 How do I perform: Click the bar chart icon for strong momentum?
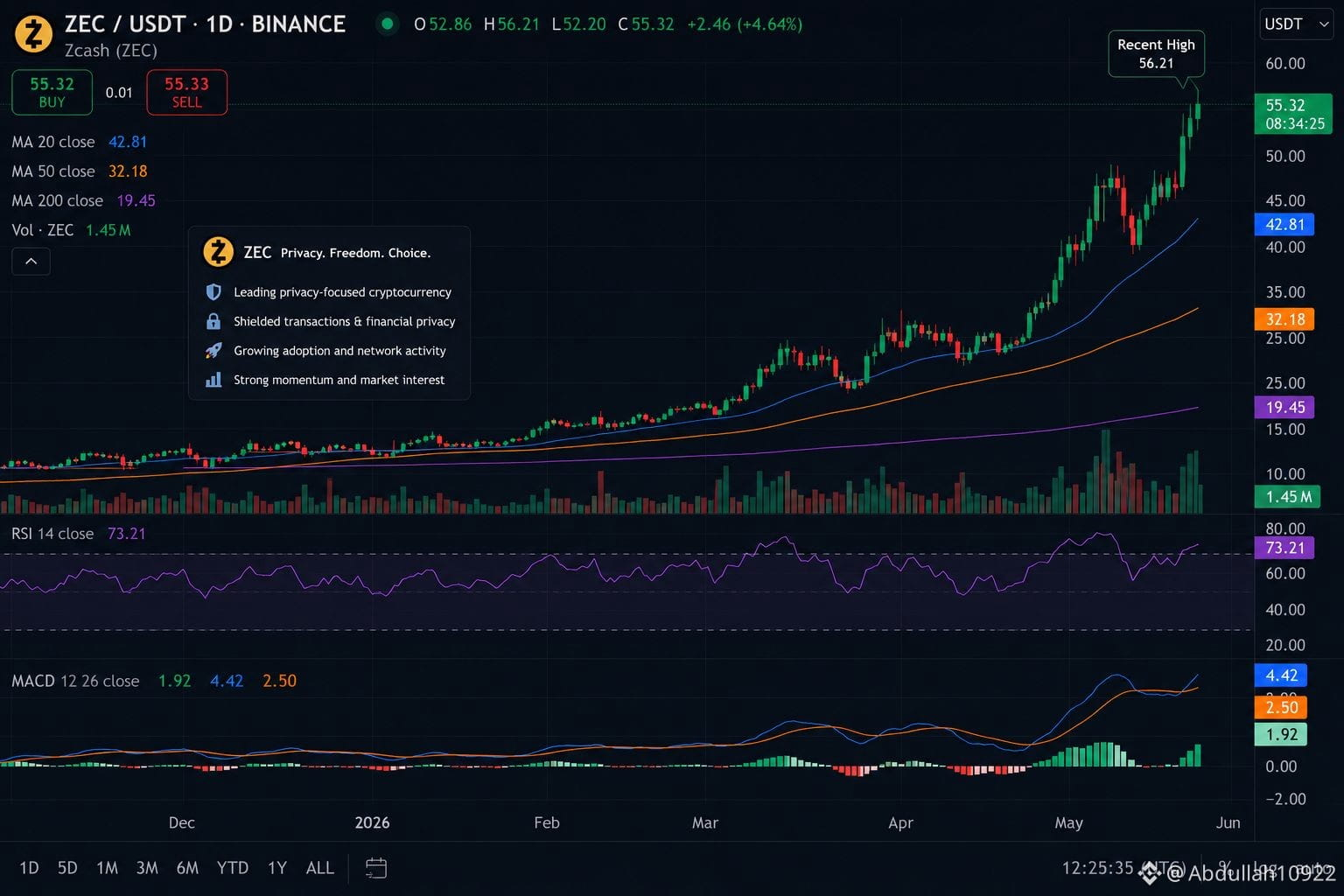[x=213, y=380]
